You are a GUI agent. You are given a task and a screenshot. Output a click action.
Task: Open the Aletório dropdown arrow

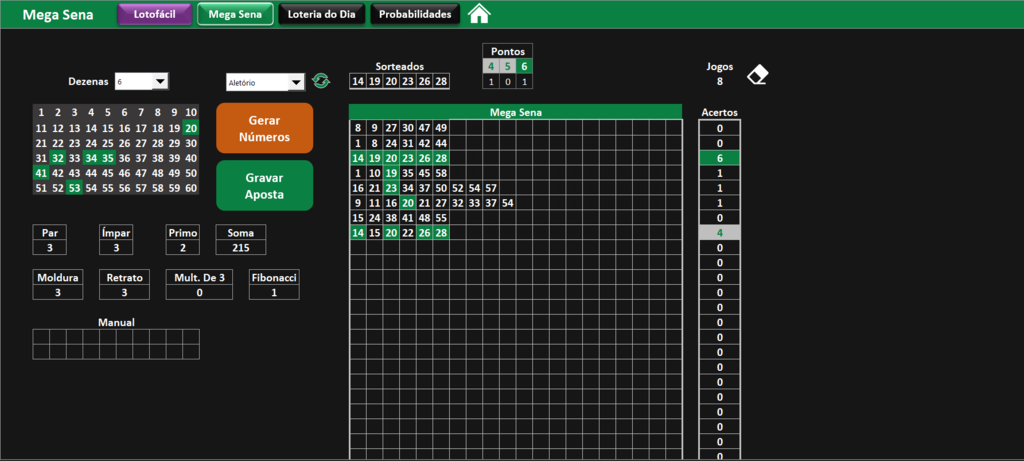[x=296, y=82]
